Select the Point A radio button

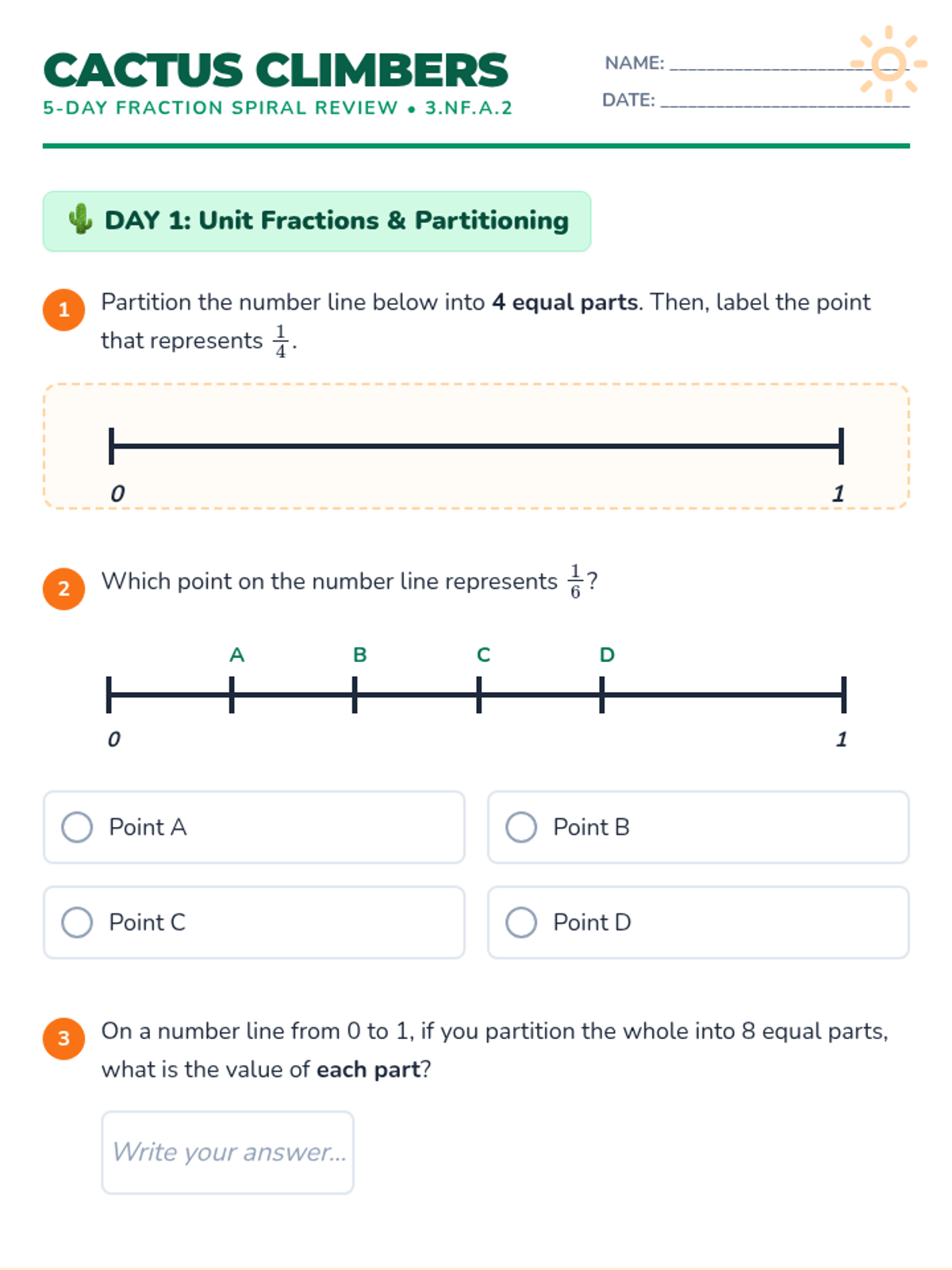point(77,827)
